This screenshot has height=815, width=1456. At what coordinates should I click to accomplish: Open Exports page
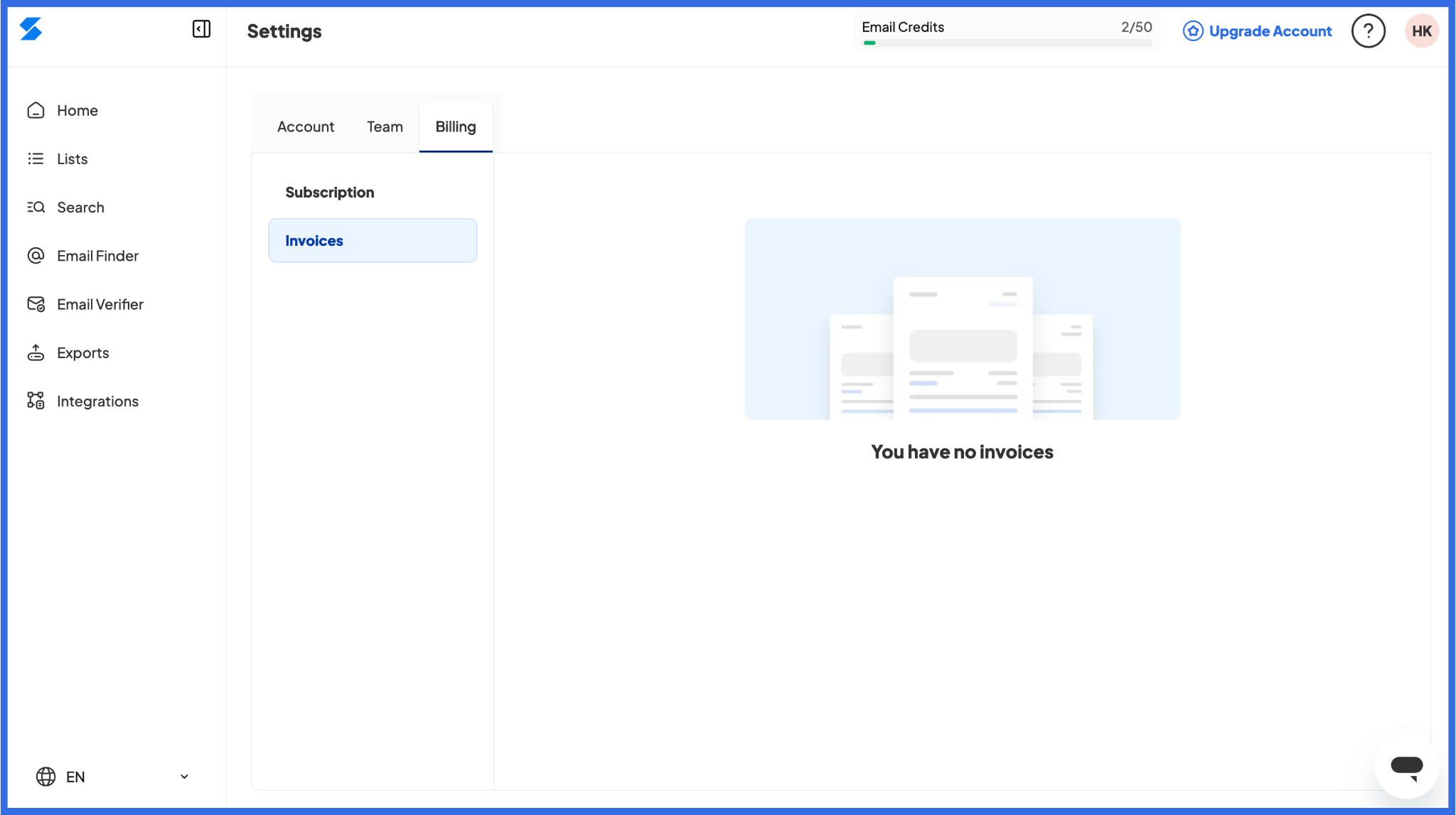(83, 352)
